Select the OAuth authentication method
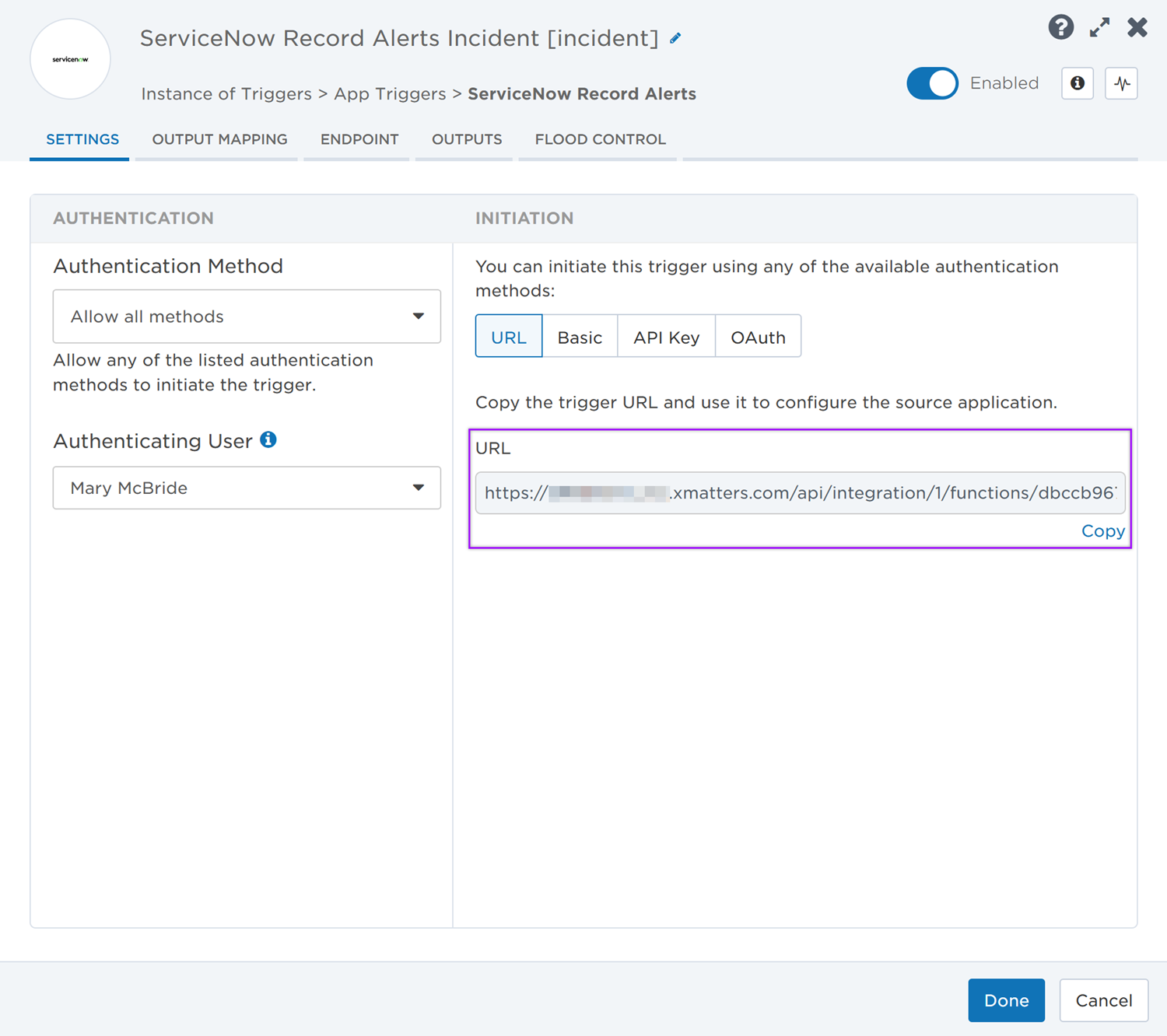 tap(758, 337)
